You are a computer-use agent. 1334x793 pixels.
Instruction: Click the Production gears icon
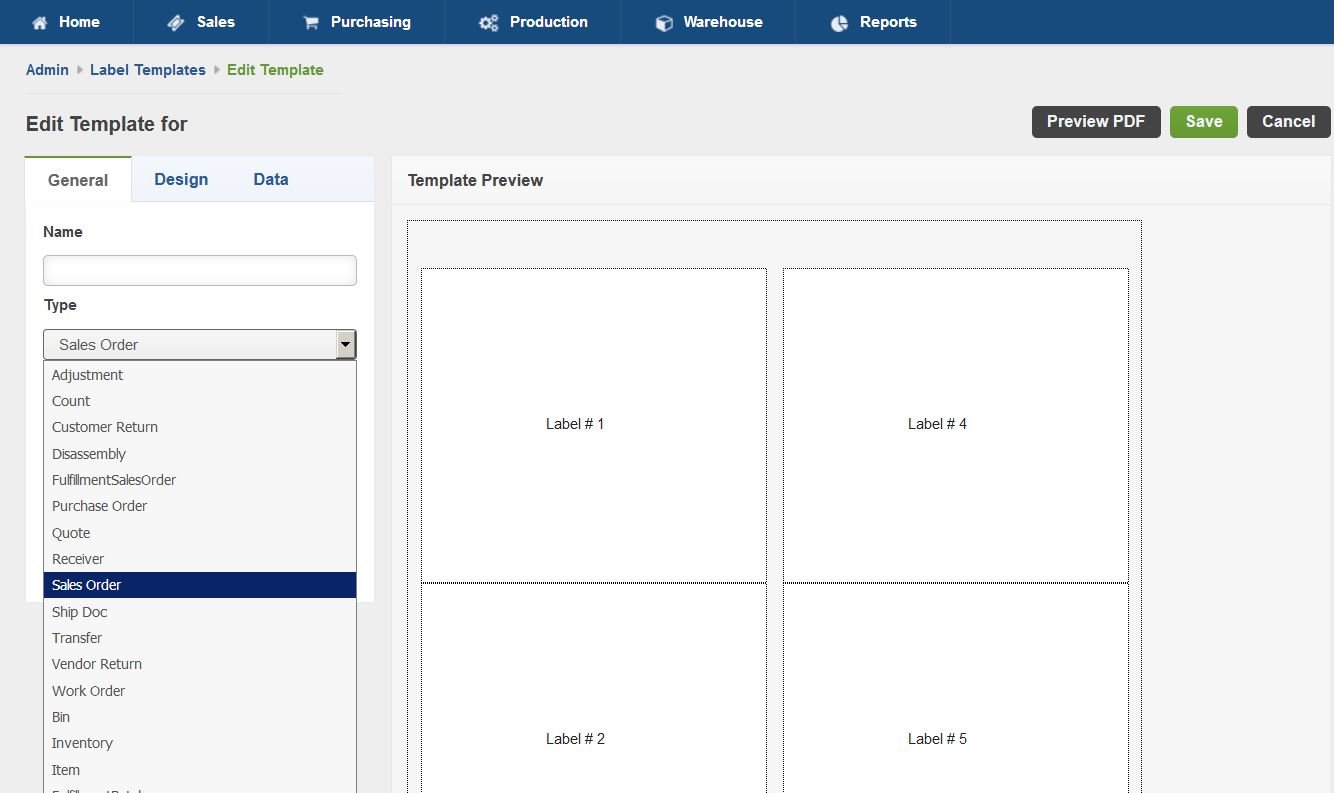pyautogui.click(x=488, y=22)
